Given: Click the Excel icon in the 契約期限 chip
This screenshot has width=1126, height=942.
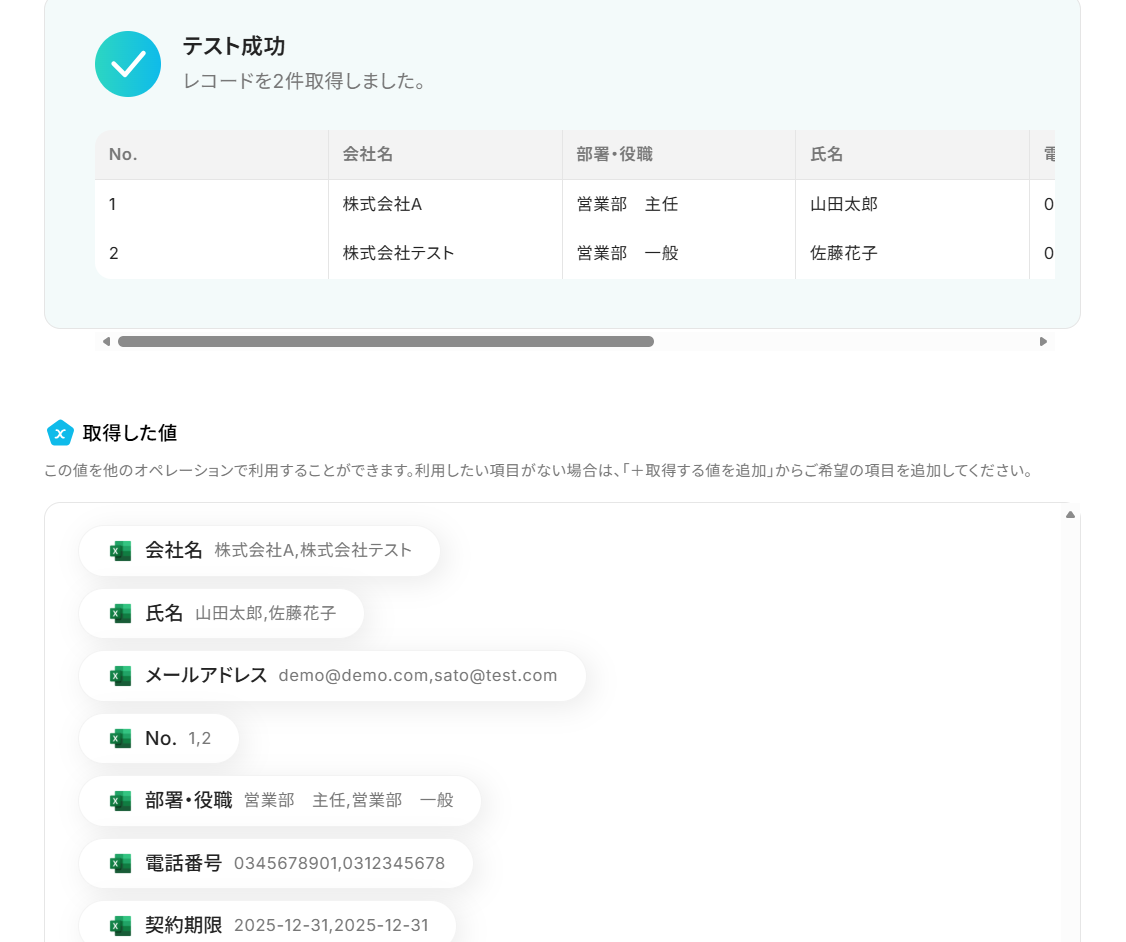Looking at the screenshot, I should pyautogui.click(x=121, y=925).
